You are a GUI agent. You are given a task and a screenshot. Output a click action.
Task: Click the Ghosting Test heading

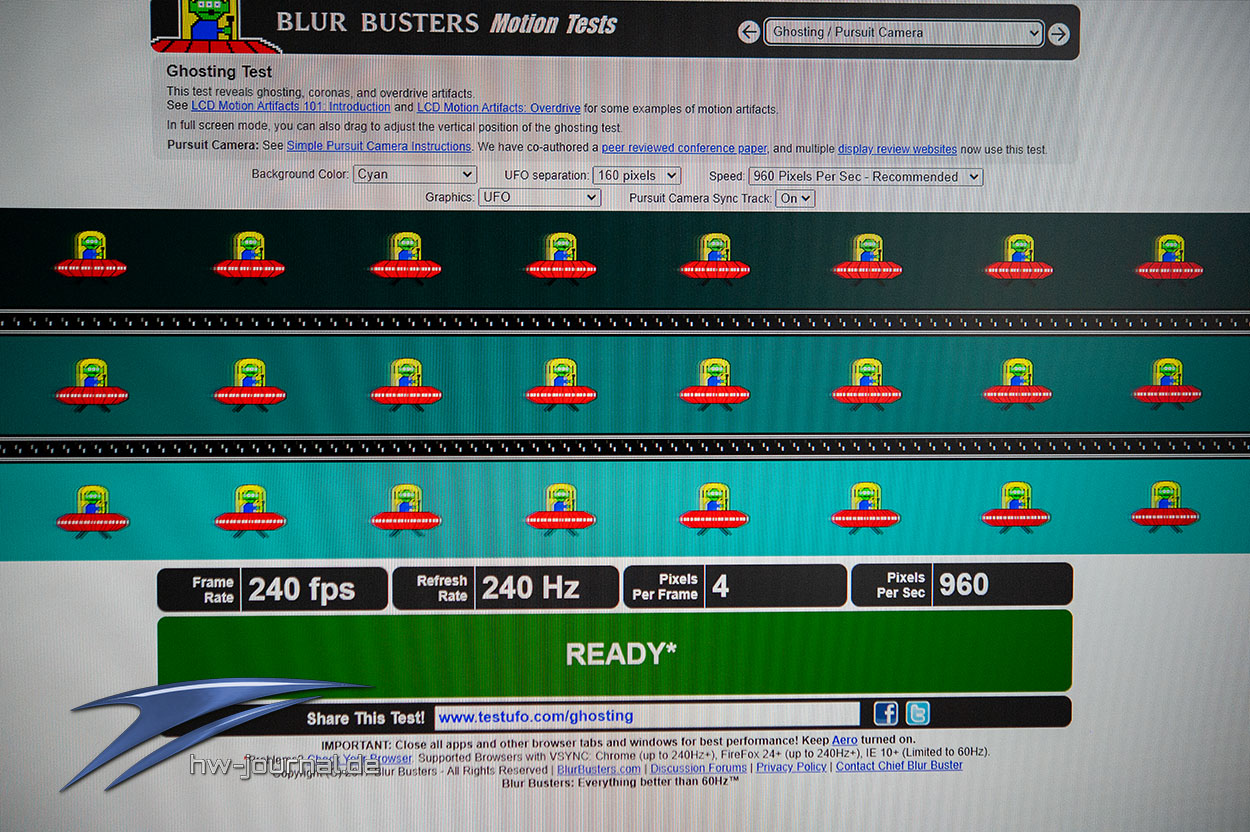click(219, 72)
